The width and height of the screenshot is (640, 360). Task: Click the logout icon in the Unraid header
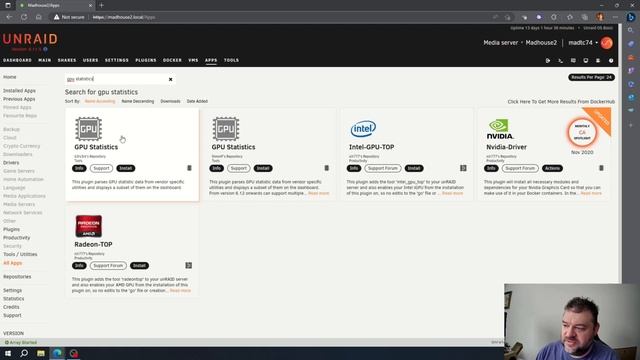pyautogui.click(x=548, y=60)
